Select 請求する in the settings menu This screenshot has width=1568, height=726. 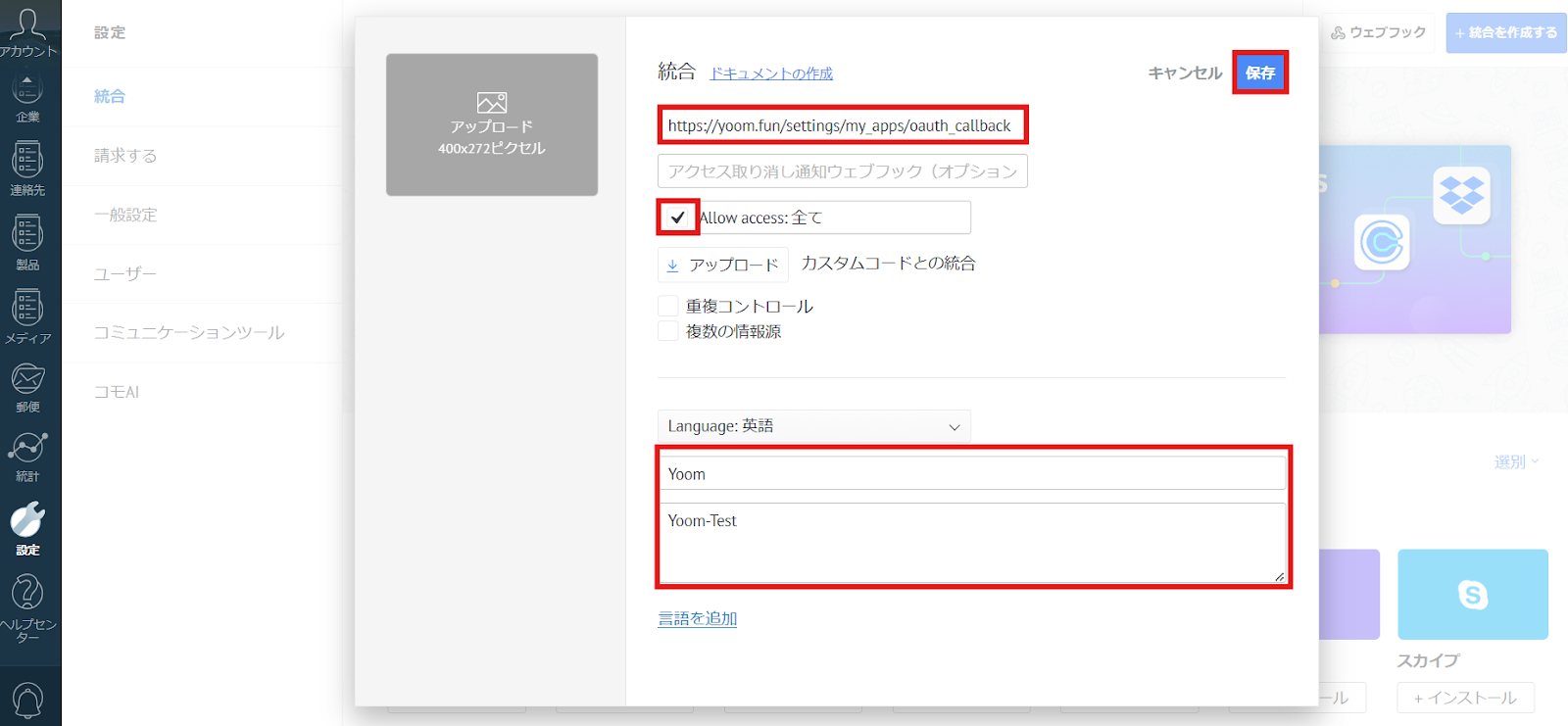click(125, 155)
